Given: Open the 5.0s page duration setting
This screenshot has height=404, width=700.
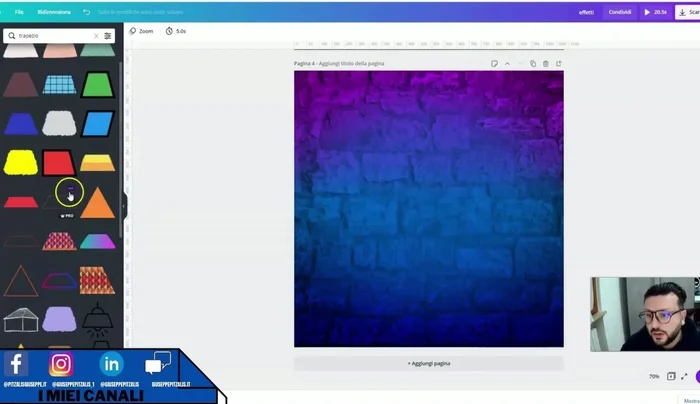Looking at the screenshot, I should pos(176,31).
